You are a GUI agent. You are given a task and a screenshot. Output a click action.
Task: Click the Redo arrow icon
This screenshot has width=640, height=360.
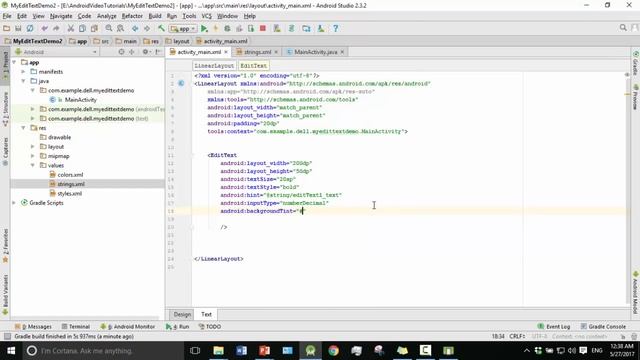(x=56, y=29)
